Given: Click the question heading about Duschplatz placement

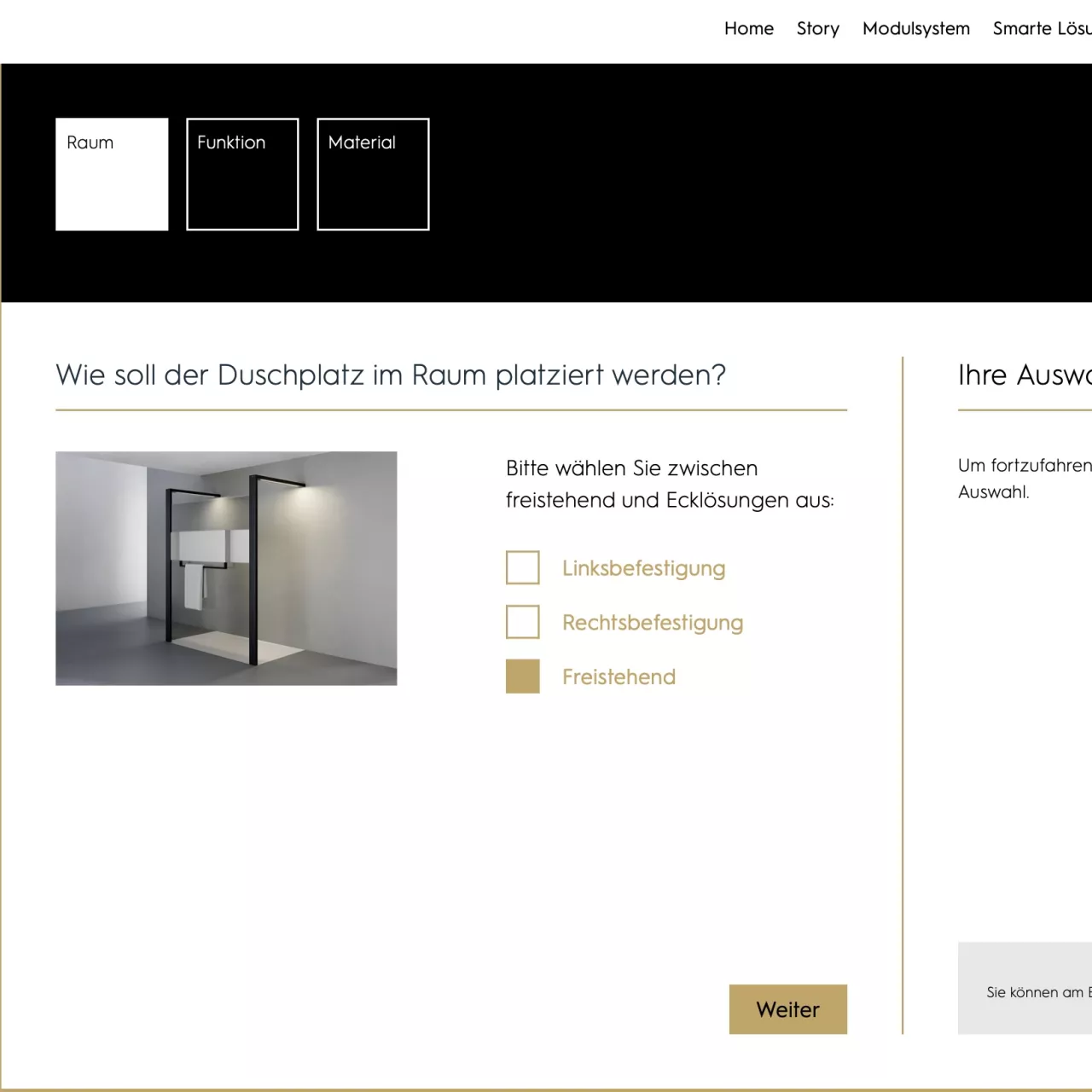Looking at the screenshot, I should point(391,375).
